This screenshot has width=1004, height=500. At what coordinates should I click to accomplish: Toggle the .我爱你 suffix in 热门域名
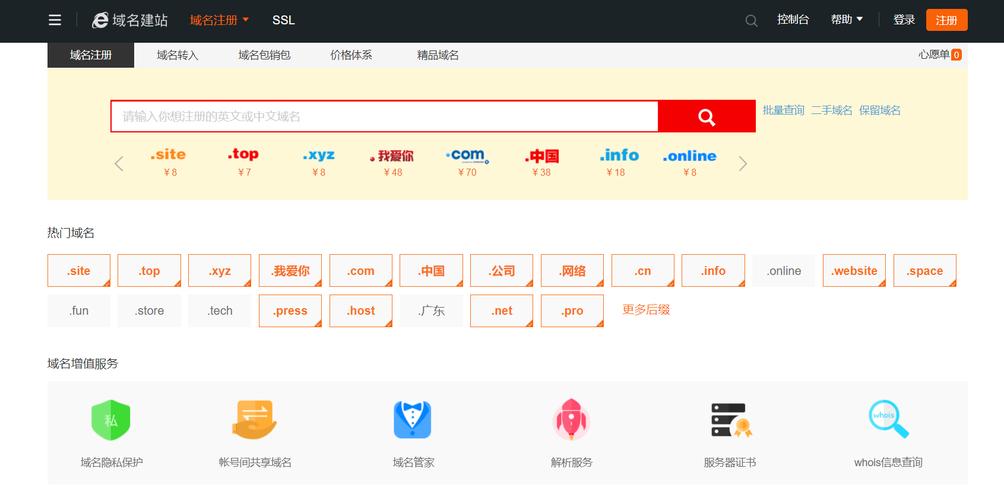290,271
